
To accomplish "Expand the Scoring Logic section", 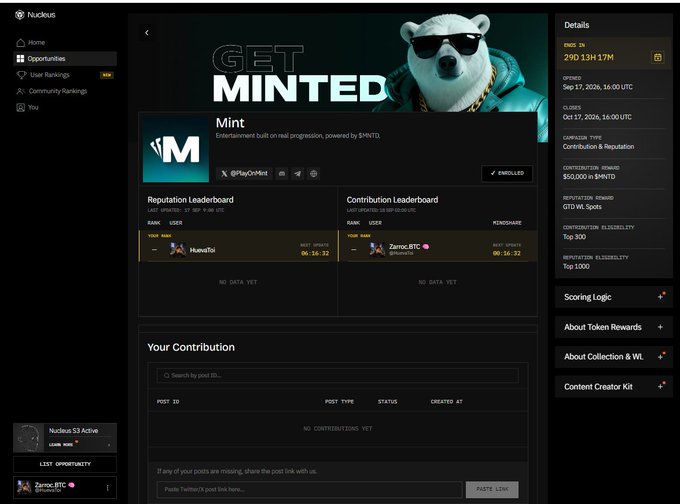I will tap(614, 297).
